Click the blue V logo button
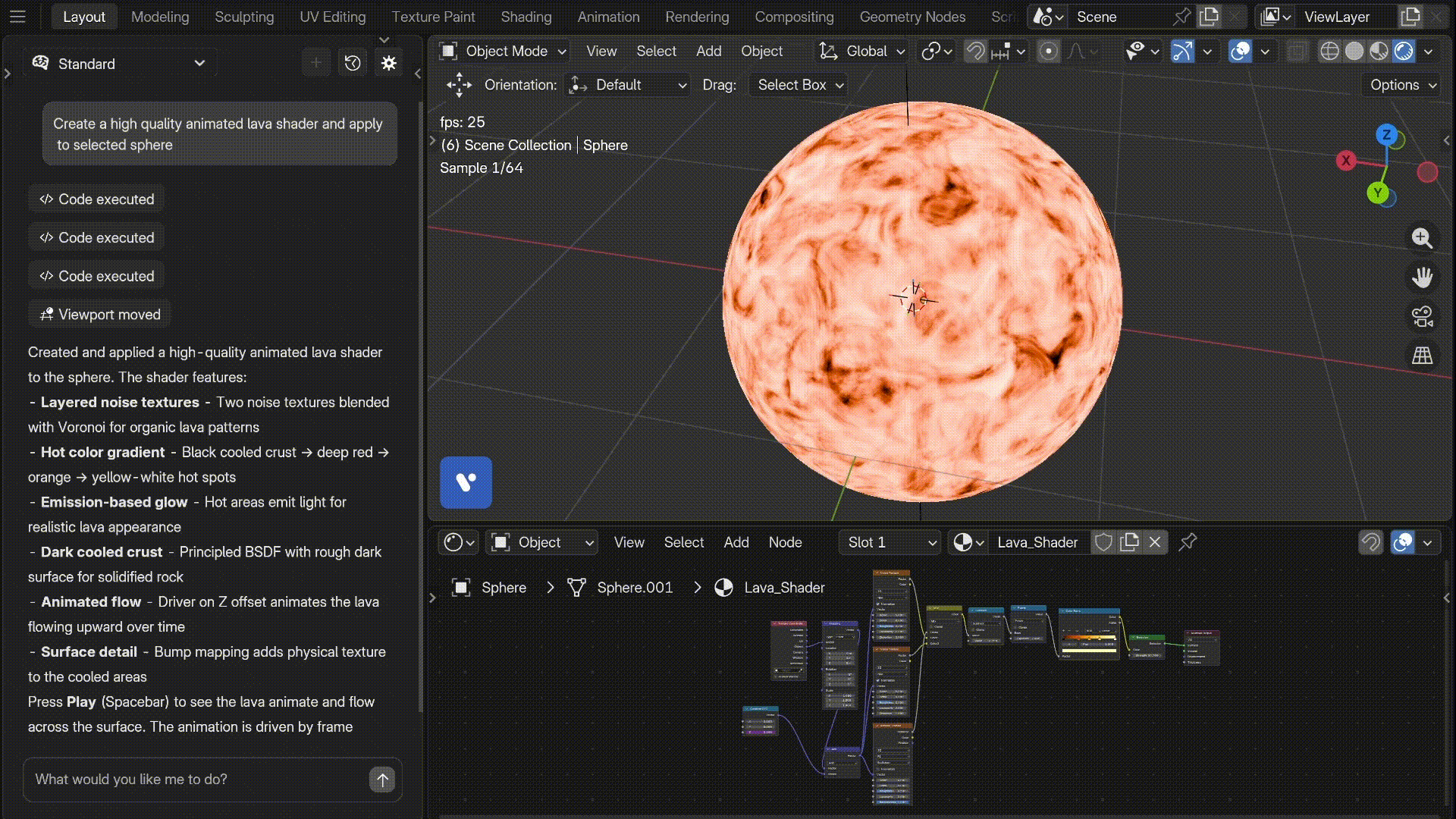The image size is (1456, 819). click(466, 482)
